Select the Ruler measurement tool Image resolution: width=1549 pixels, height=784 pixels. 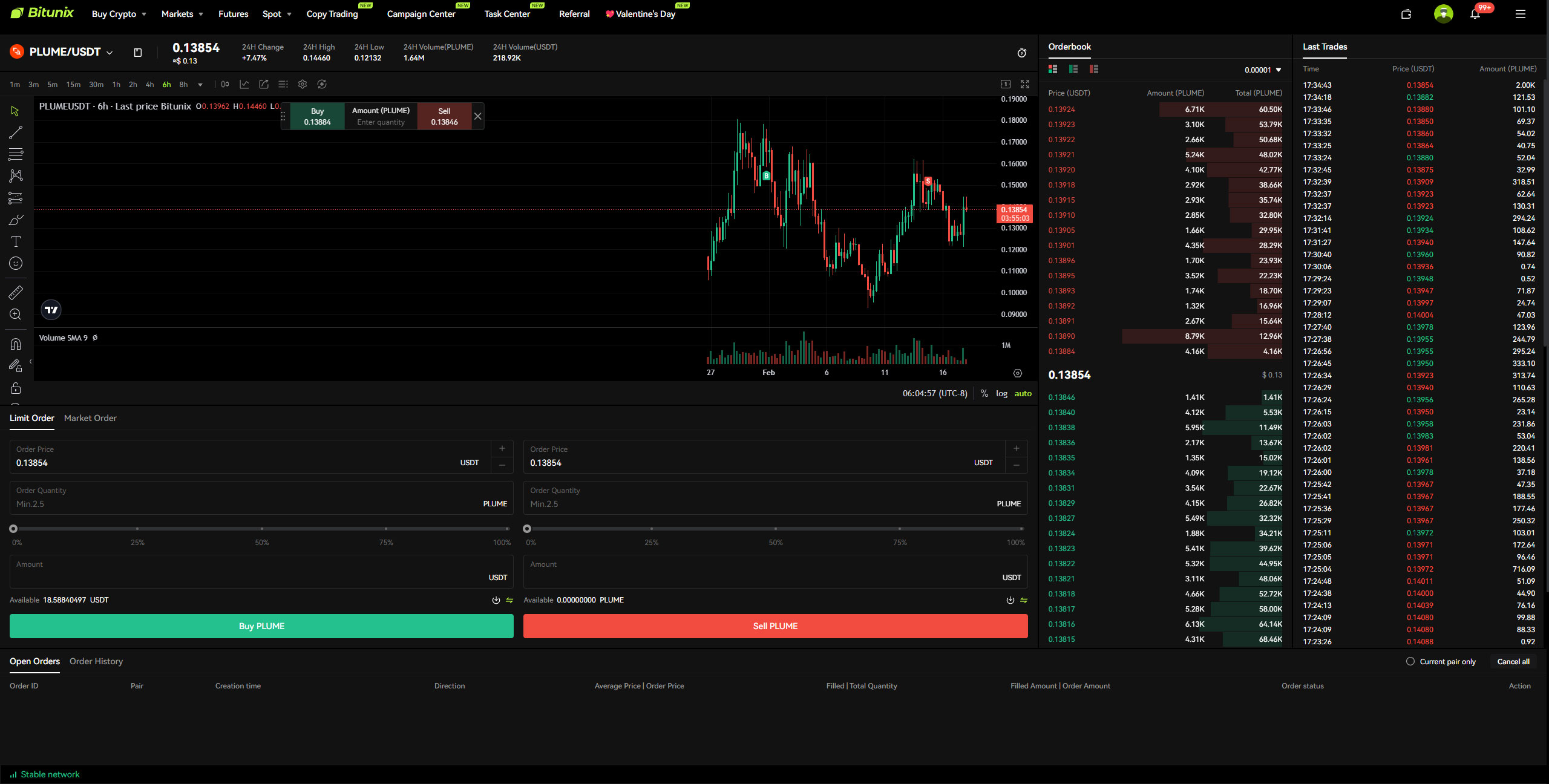pos(15,292)
